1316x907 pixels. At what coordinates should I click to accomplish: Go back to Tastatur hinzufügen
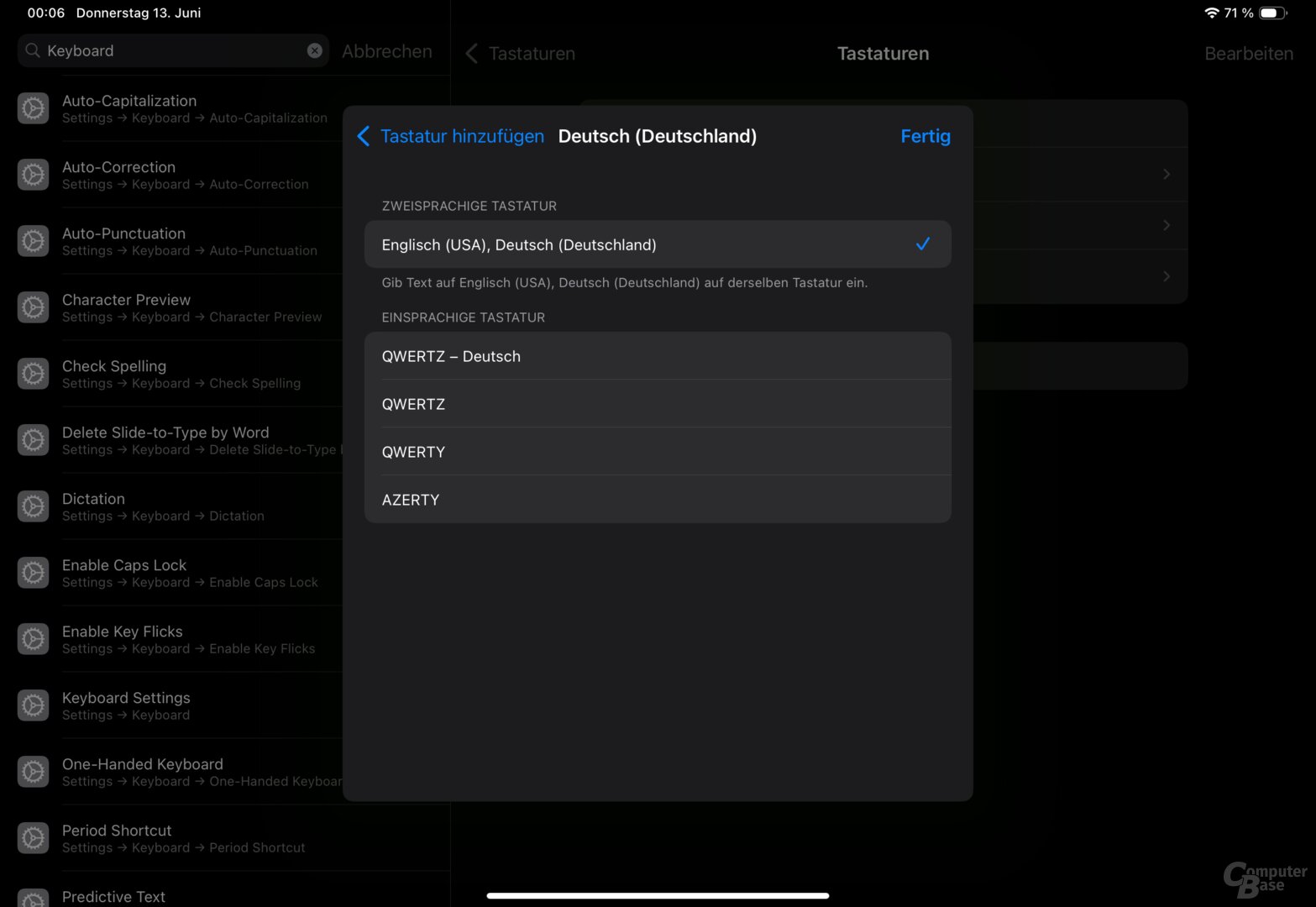[x=451, y=136]
